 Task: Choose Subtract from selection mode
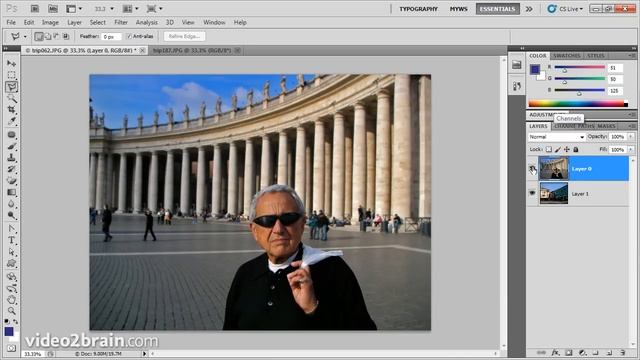pyautogui.click(x=56, y=36)
